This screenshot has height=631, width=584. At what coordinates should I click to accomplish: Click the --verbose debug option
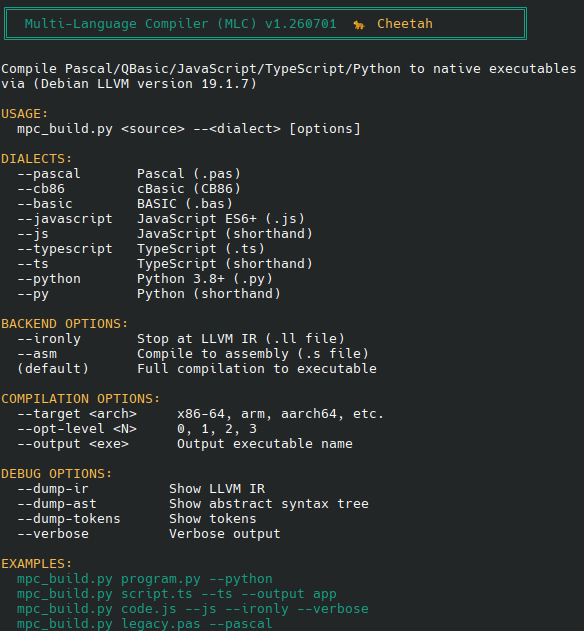[53, 534]
